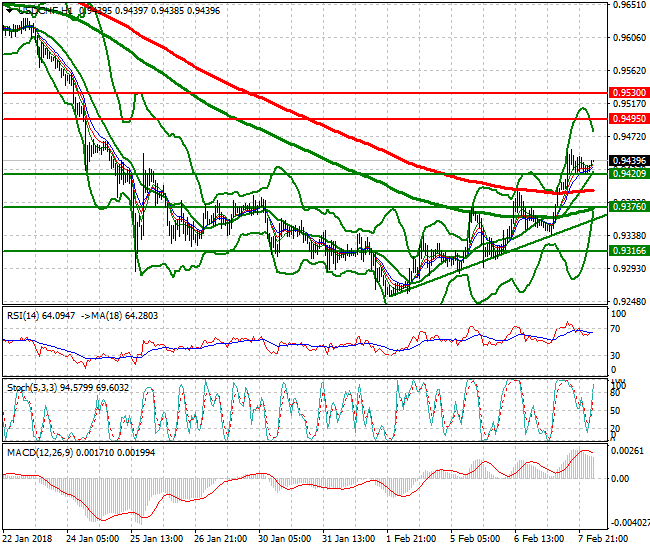Click the 1 Feb 21:00 time label
This screenshot has height=550, width=650.
click(411, 539)
